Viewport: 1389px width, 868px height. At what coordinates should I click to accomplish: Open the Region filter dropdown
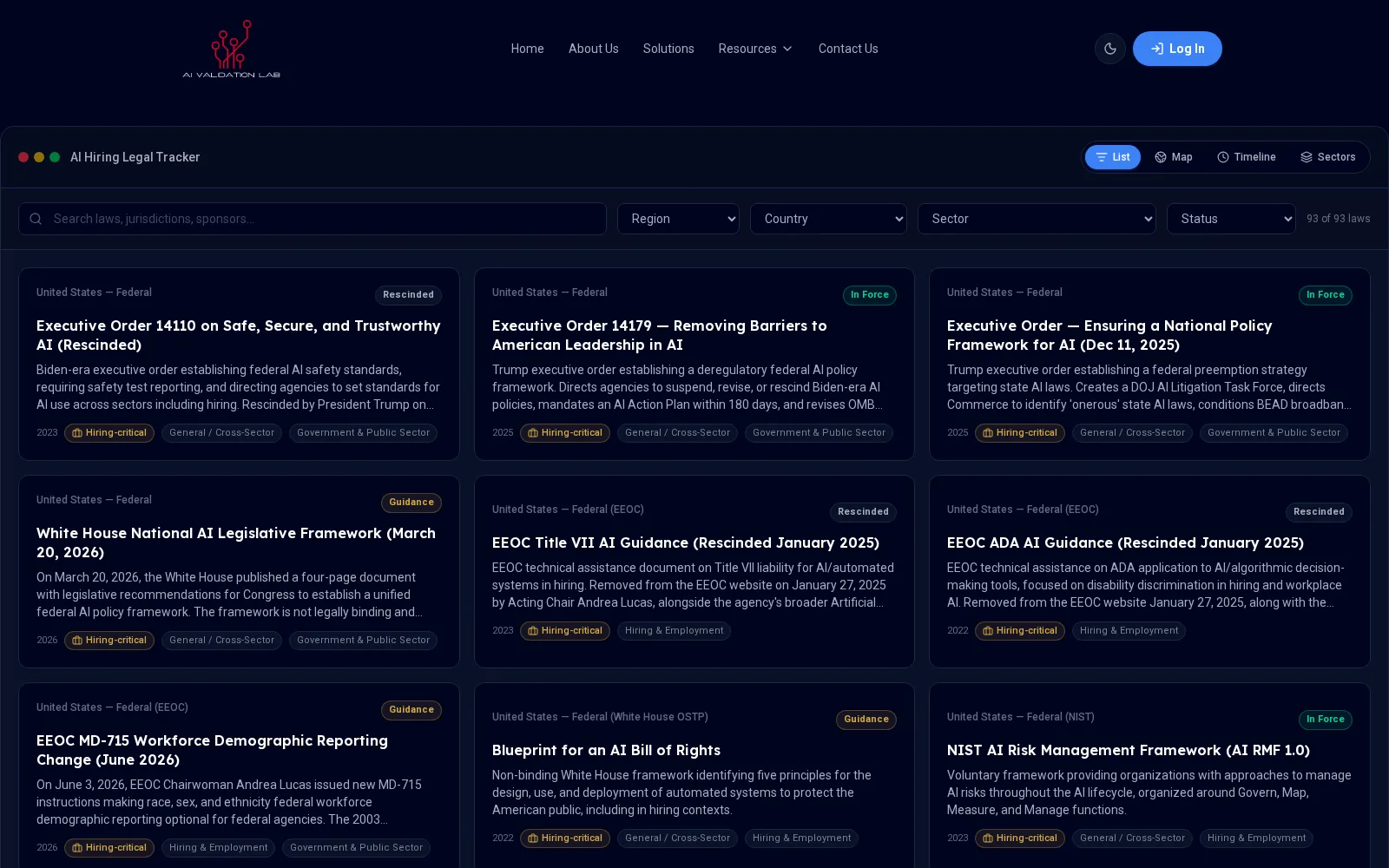(678, 219)
